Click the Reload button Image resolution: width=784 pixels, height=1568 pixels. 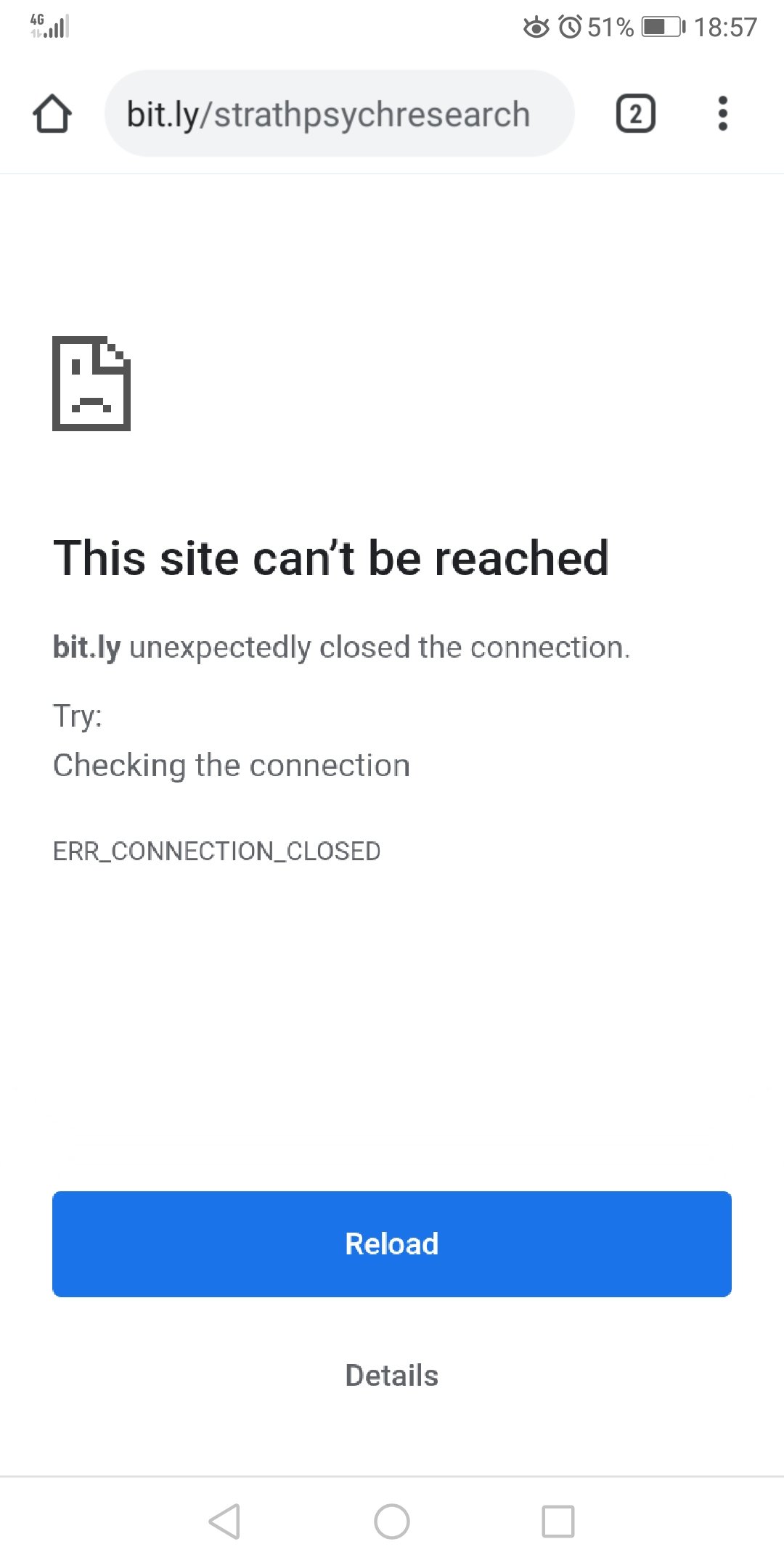click(392, 1244)
